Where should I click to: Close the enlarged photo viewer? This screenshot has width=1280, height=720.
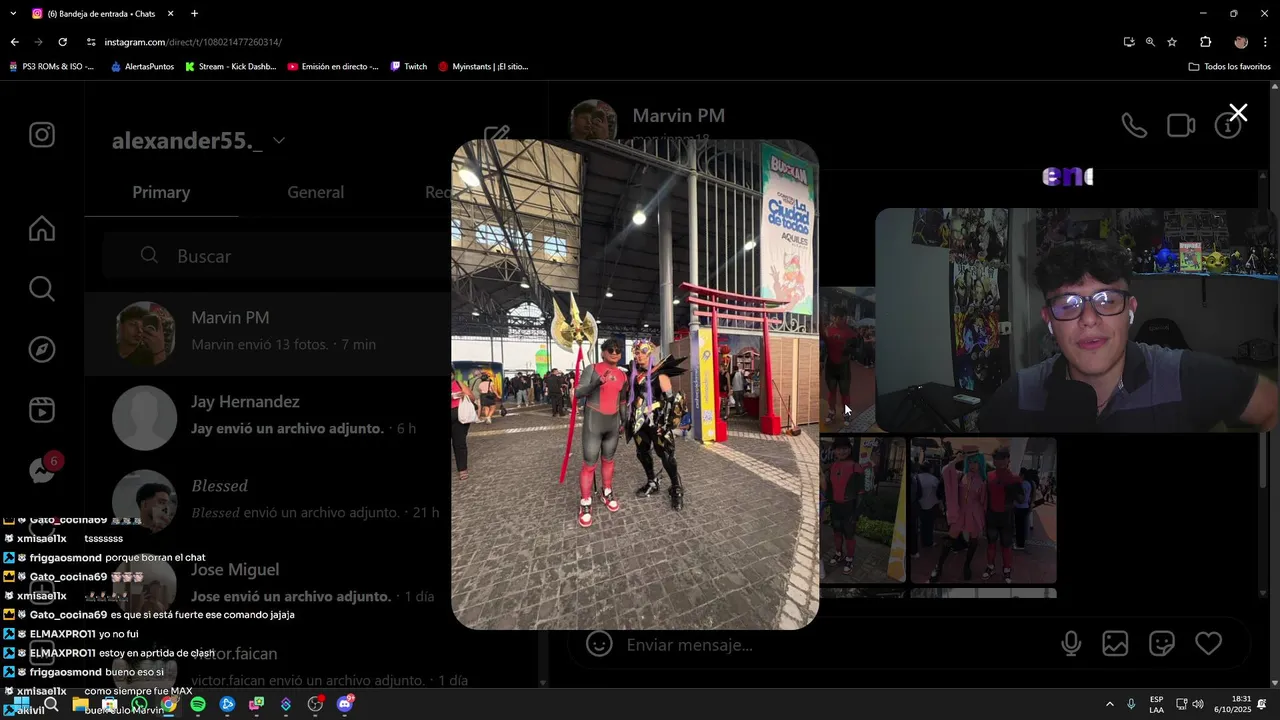[x=1238, y=113]
